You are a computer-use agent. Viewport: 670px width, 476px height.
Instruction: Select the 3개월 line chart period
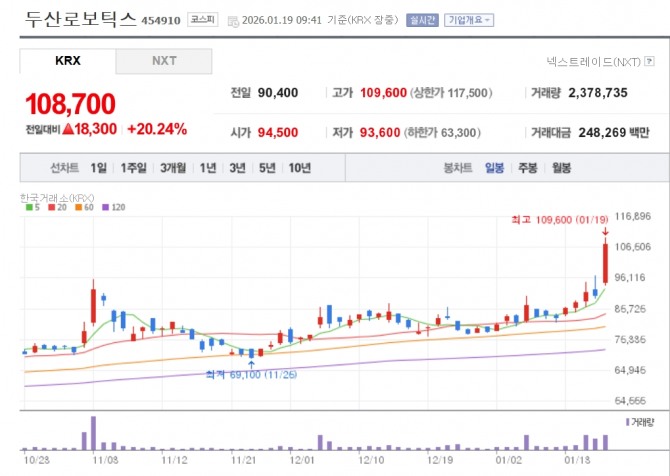(x=173, y=168)
